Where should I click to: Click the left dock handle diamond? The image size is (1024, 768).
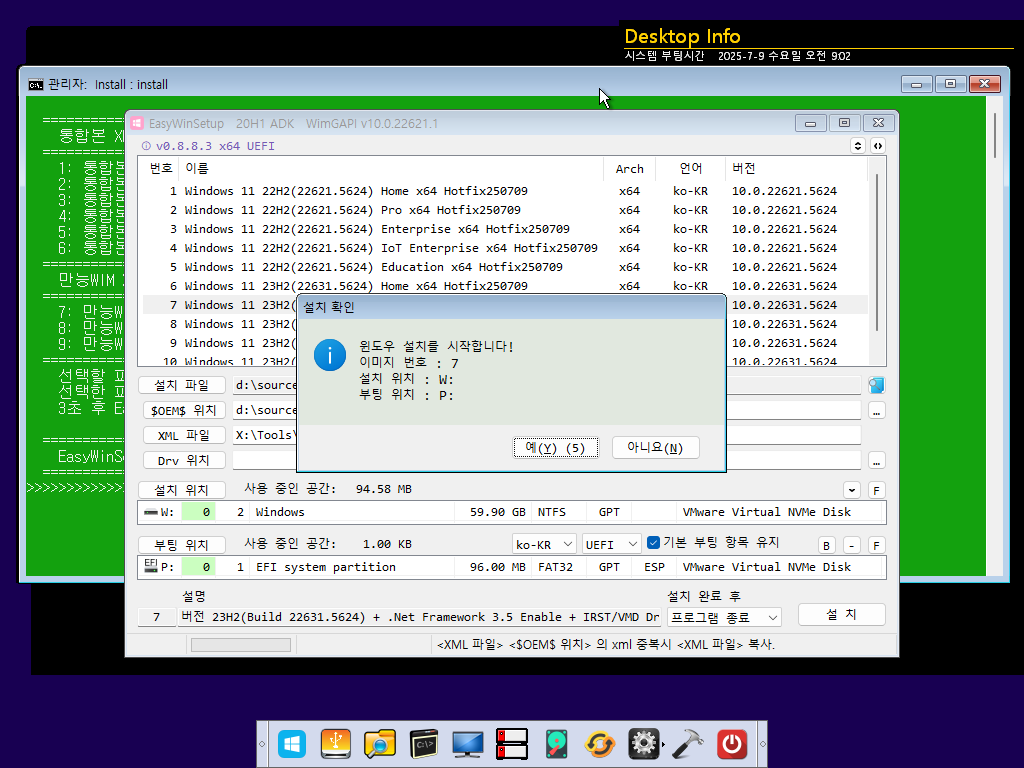[x=262, y=744]
